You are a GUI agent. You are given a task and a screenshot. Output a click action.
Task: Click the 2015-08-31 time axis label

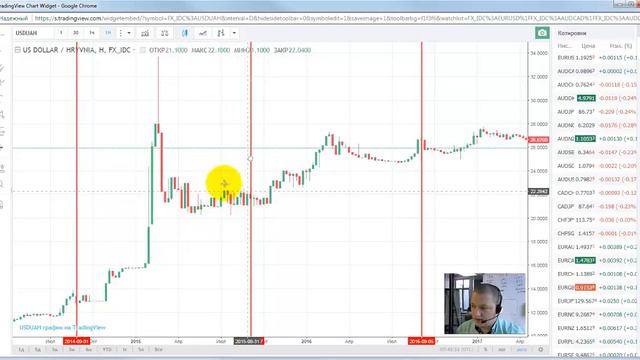(x=249, y=341)
